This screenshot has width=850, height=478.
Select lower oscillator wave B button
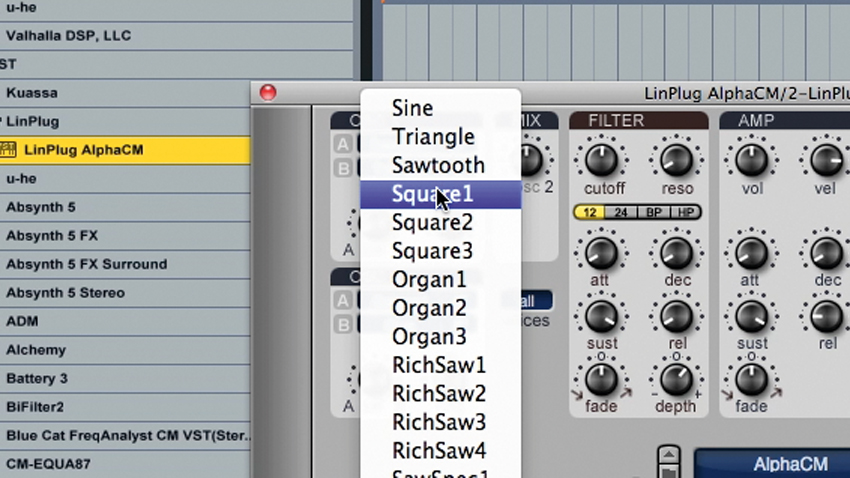[x=343, y=325]
